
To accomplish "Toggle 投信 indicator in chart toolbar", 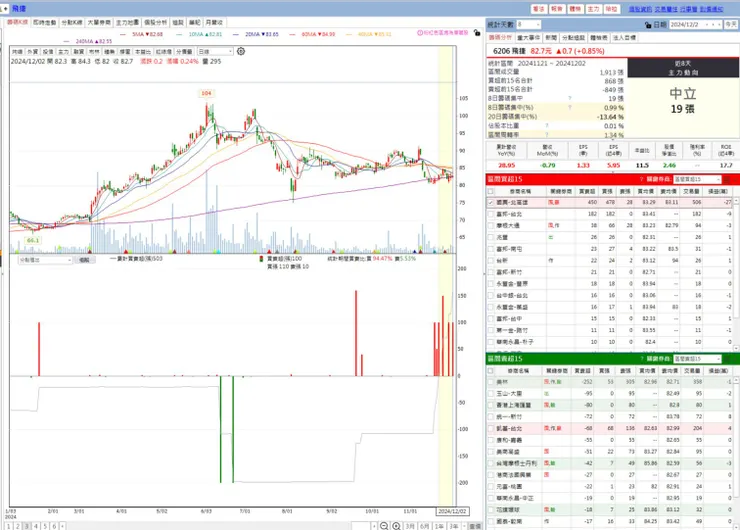I will point(48,51).
